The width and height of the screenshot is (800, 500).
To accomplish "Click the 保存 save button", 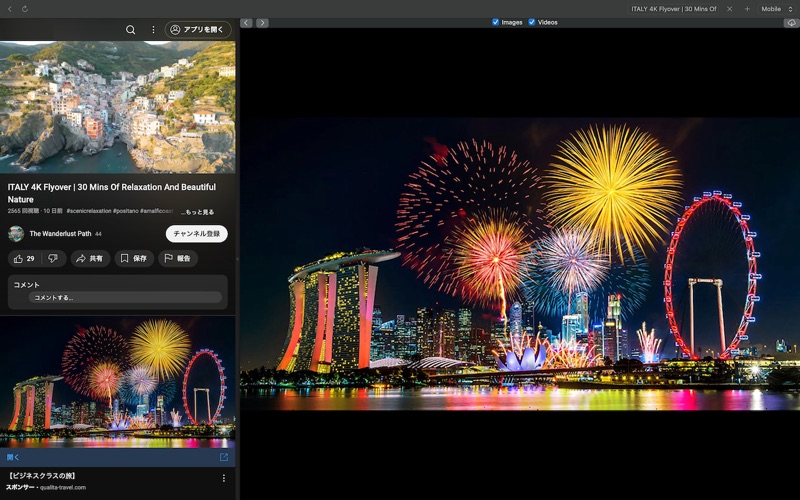I will click(x=134, y=259).
